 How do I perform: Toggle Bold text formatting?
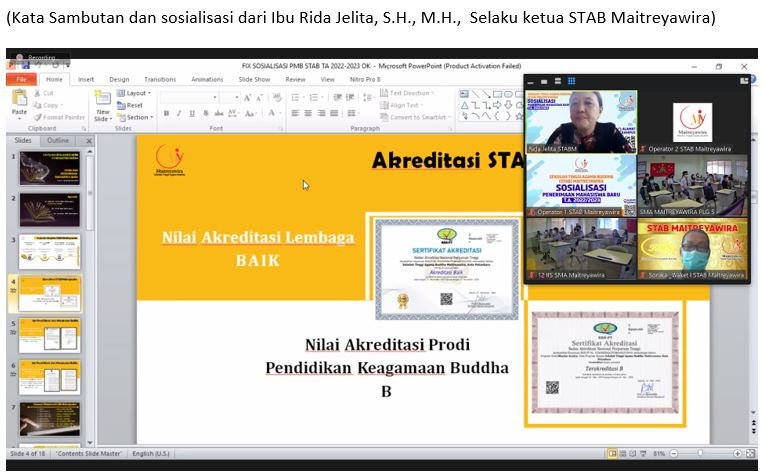click(x=165, y=114)
